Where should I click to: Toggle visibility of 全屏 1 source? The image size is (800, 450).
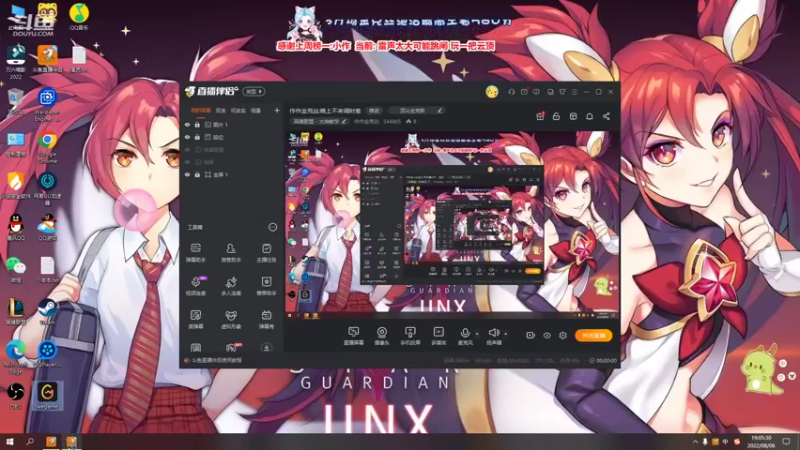coord(187,174)
